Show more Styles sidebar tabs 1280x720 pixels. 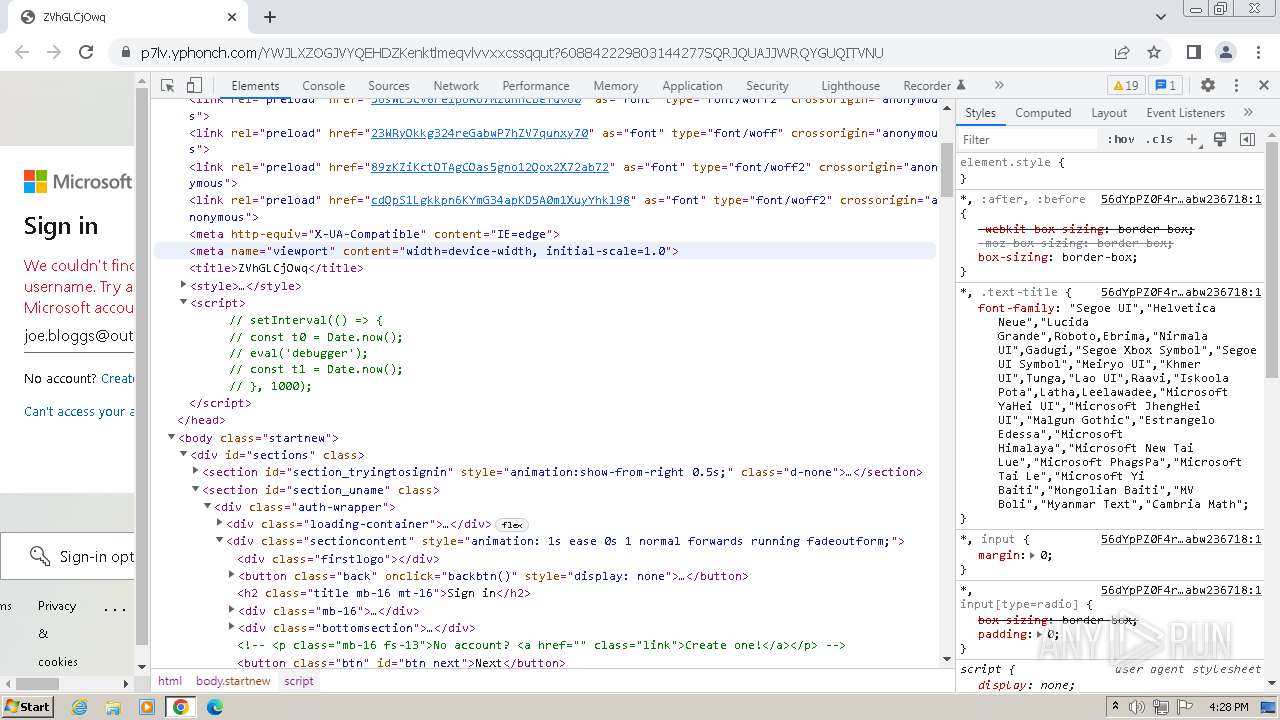coord(1248,113)
